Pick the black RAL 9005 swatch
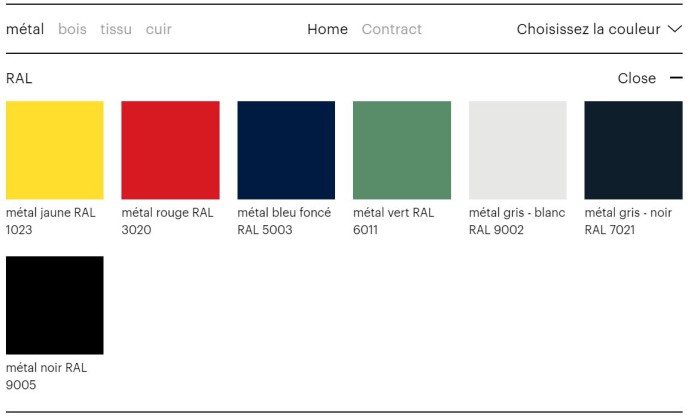The image size is (691, 418). [x=55, y=305]
